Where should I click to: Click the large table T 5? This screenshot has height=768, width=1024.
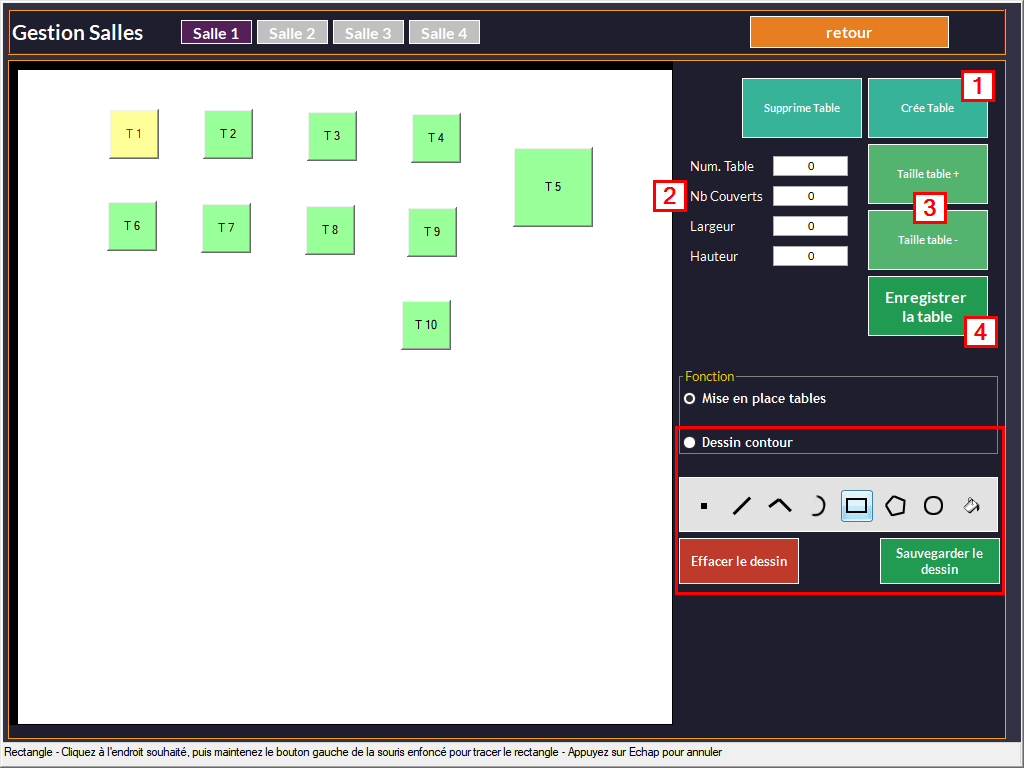[553, 187]
